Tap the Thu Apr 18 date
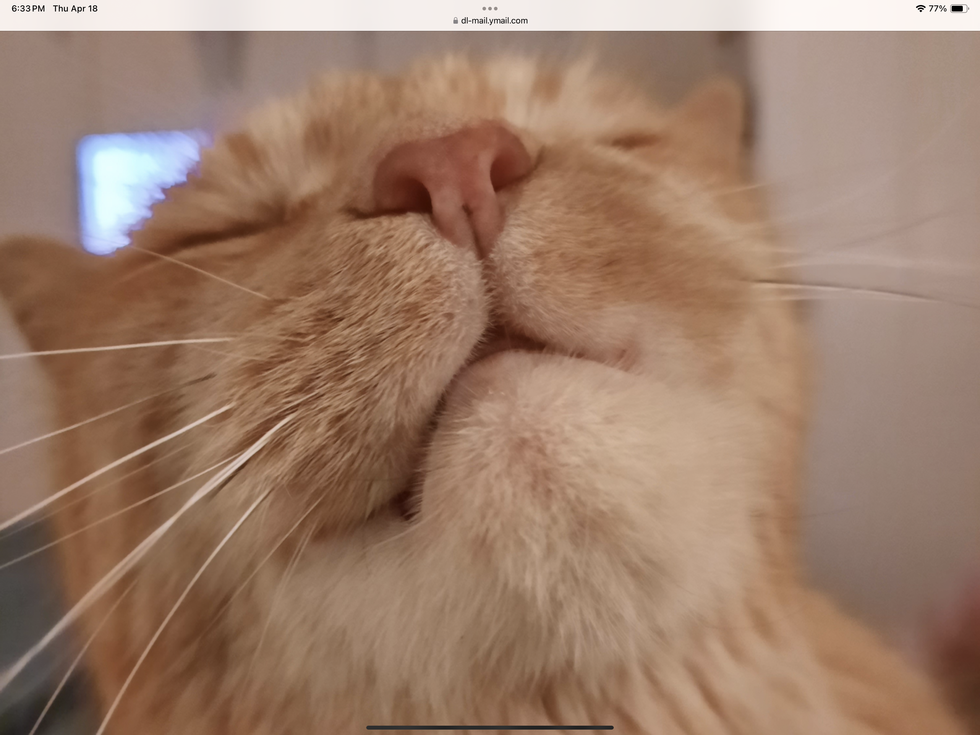The width and height of the screenshot is (980, 735). [75, 9]
